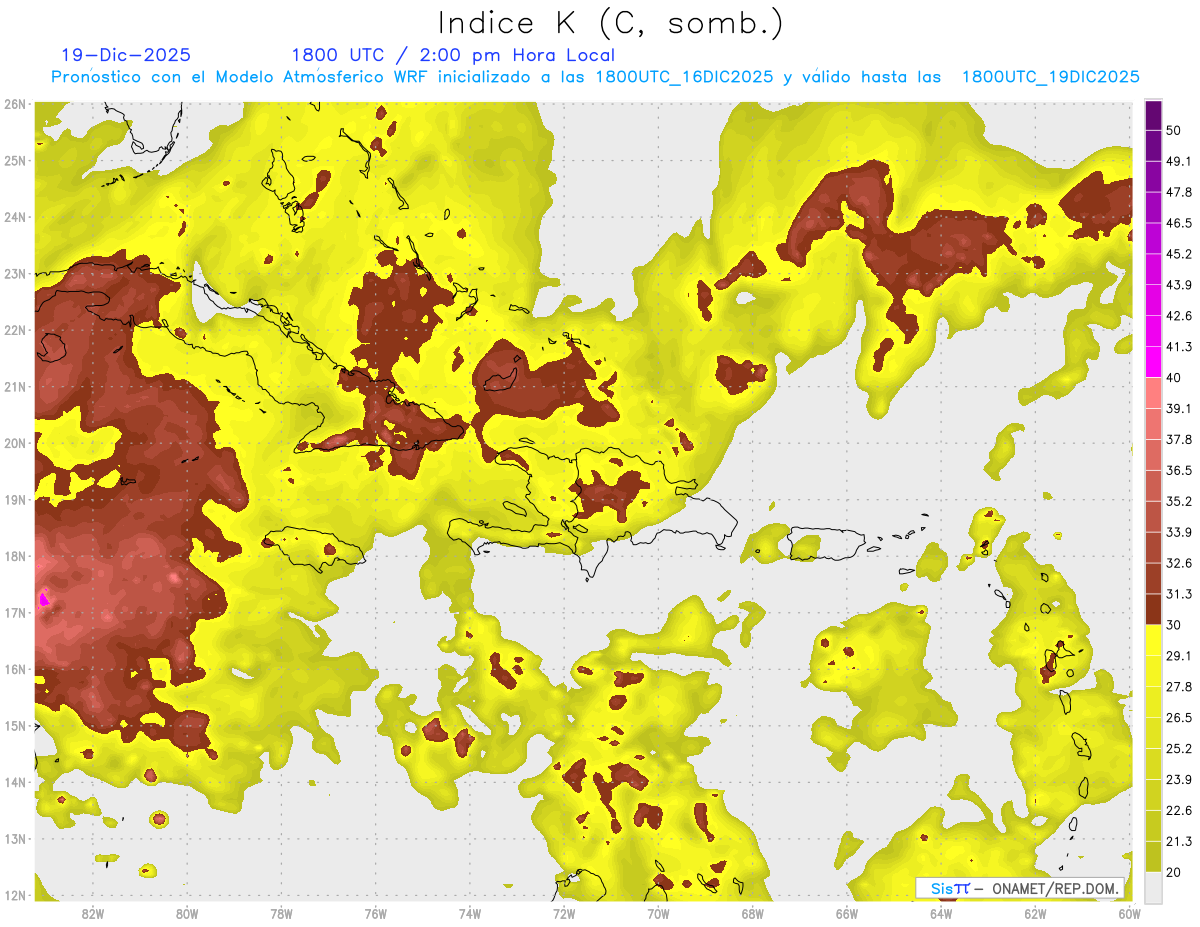Viewport: 1200px width, 927px height.
Task: Select the dark purple swatch above 50
Action: pyautogui.click(x=1153, y=116)
